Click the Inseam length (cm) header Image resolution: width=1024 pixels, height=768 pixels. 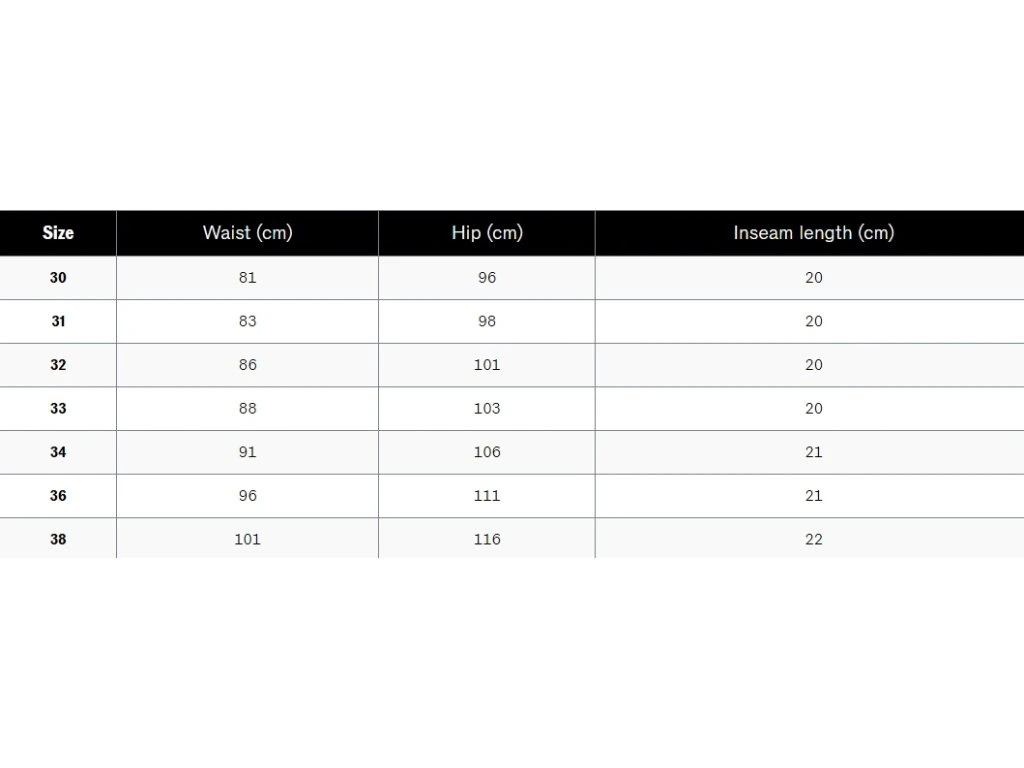pyautogui.click(x=813, y=233)
